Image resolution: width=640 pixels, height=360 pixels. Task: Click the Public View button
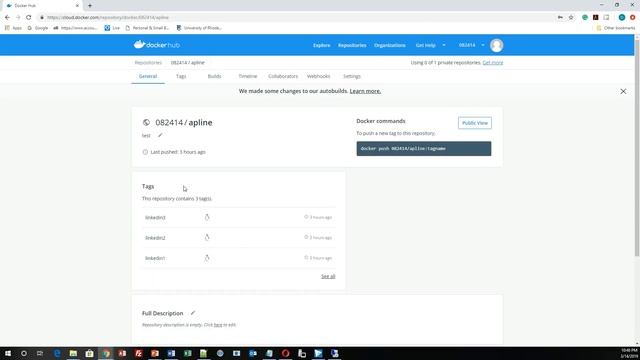475,123
